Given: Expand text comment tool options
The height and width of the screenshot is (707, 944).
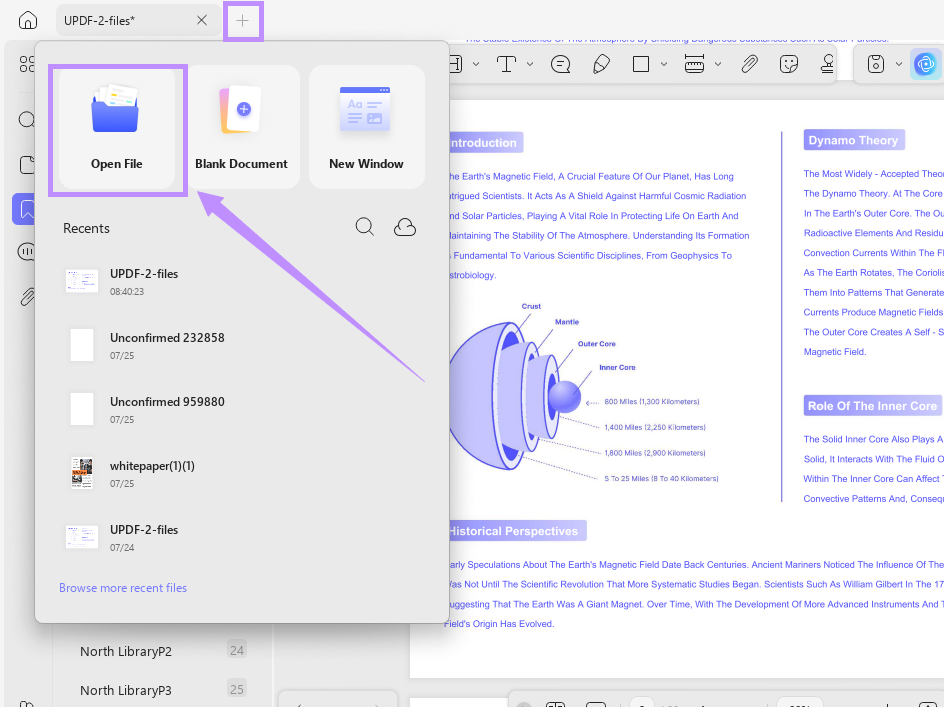Looking at the screenshot, I should (x=530, y=64).
